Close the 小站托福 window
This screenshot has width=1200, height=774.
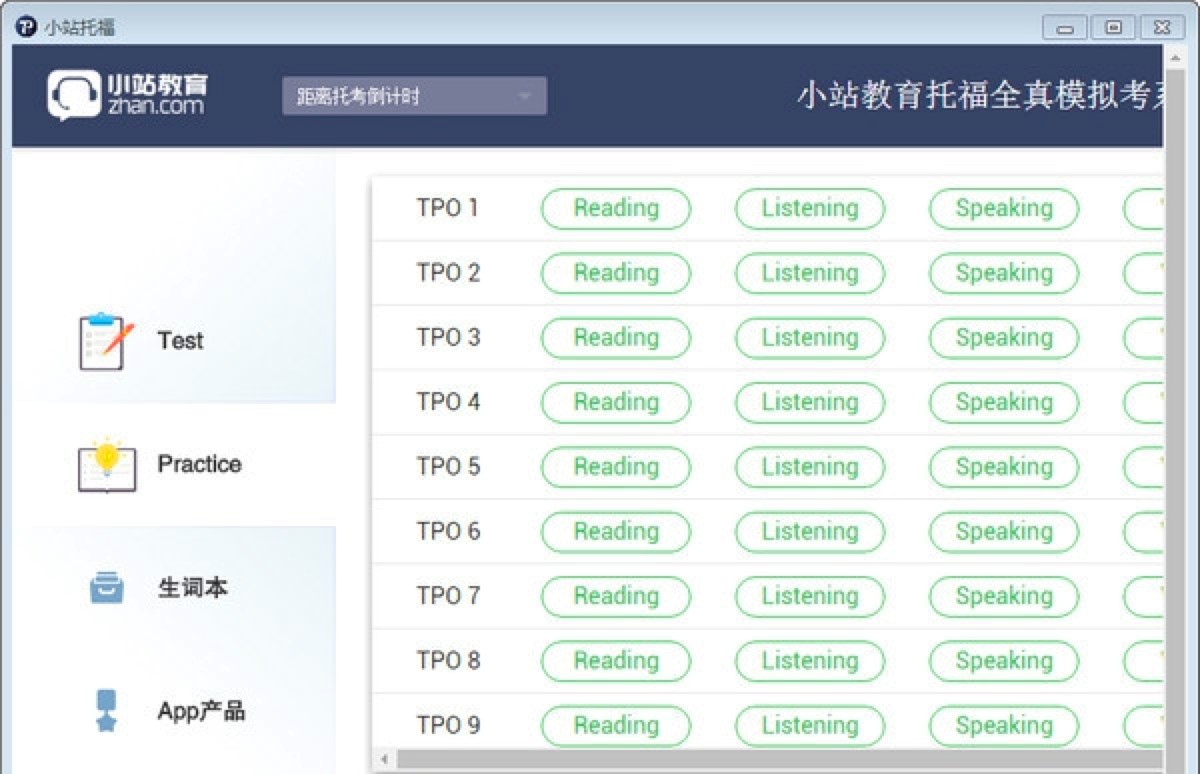[x=1161, y=27]
